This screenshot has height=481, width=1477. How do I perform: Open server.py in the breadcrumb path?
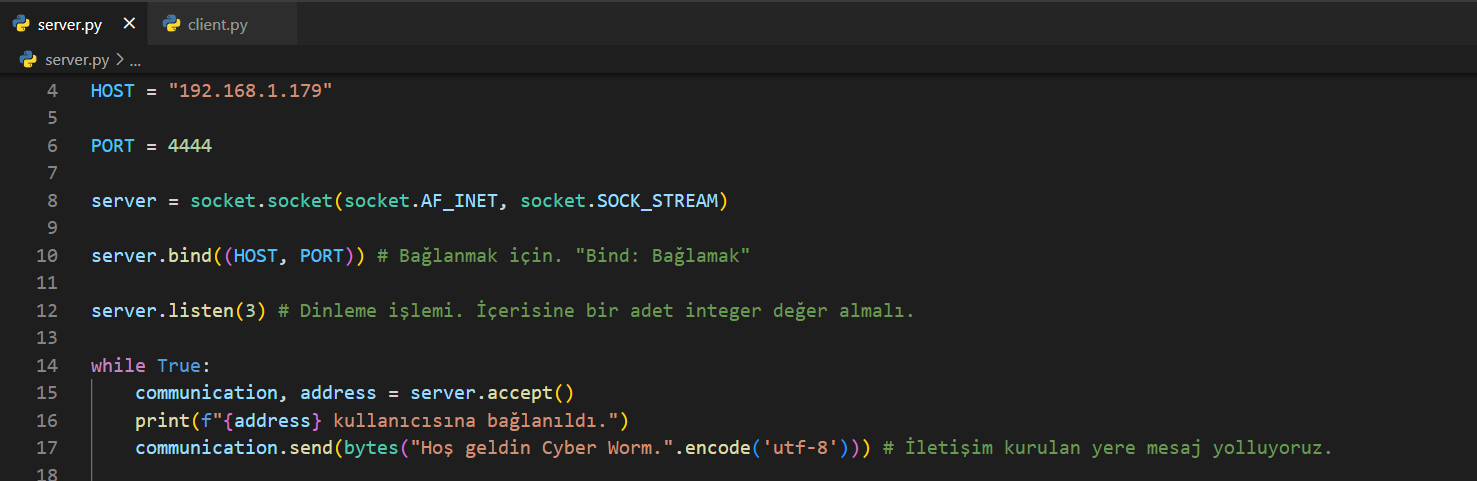click(77, 60)
